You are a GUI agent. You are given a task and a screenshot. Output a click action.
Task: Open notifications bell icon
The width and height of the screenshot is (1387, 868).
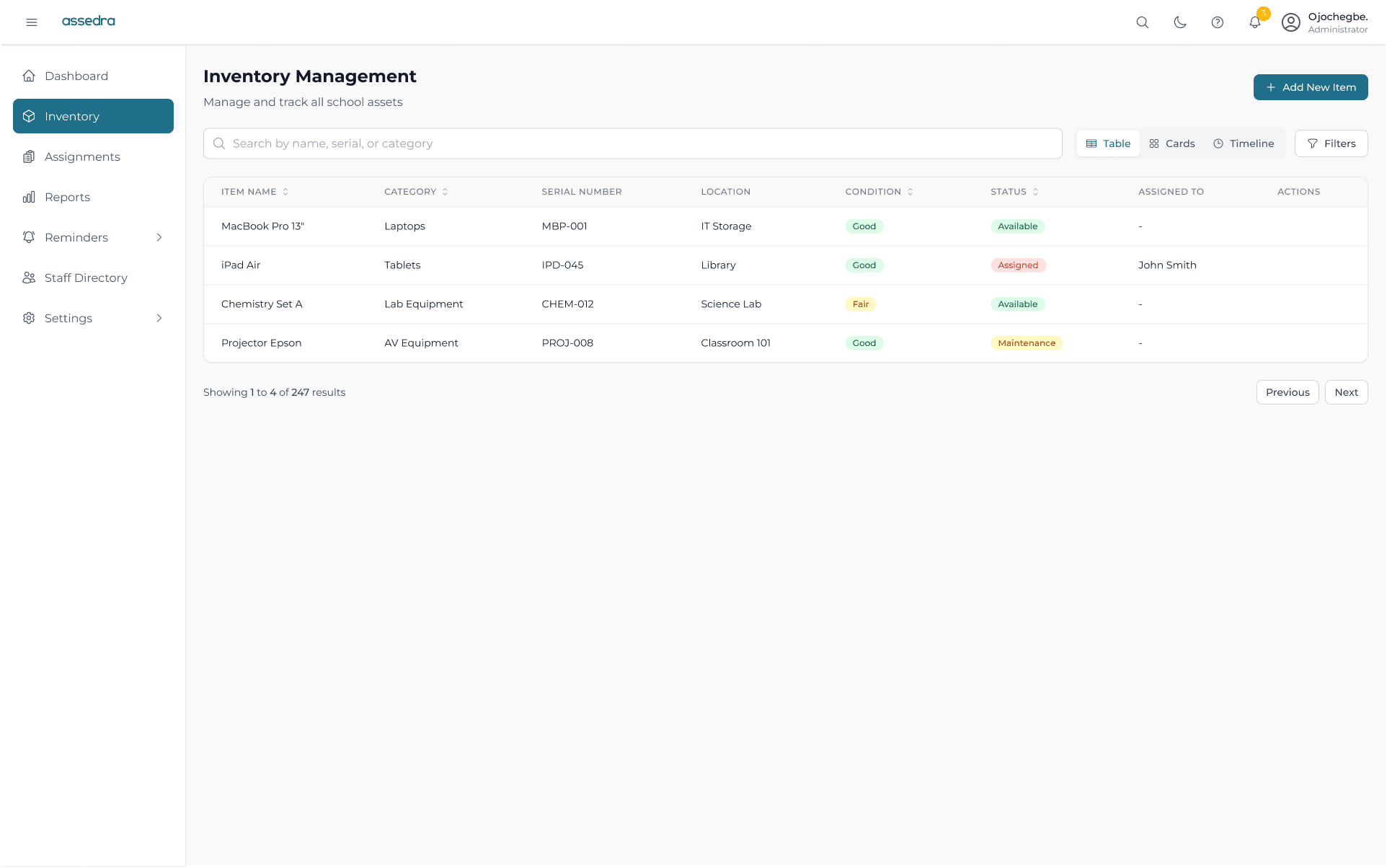[x=1255, y=22]
